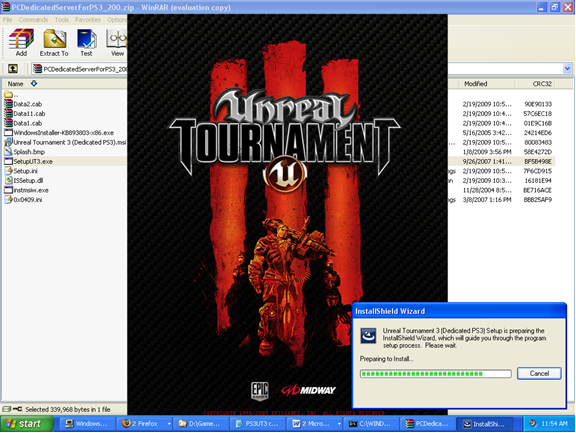The height and width of the screenshot is (433, 576).
Task: Select the SetupUT3.exe file icon
Action: (x=8, y=161)
